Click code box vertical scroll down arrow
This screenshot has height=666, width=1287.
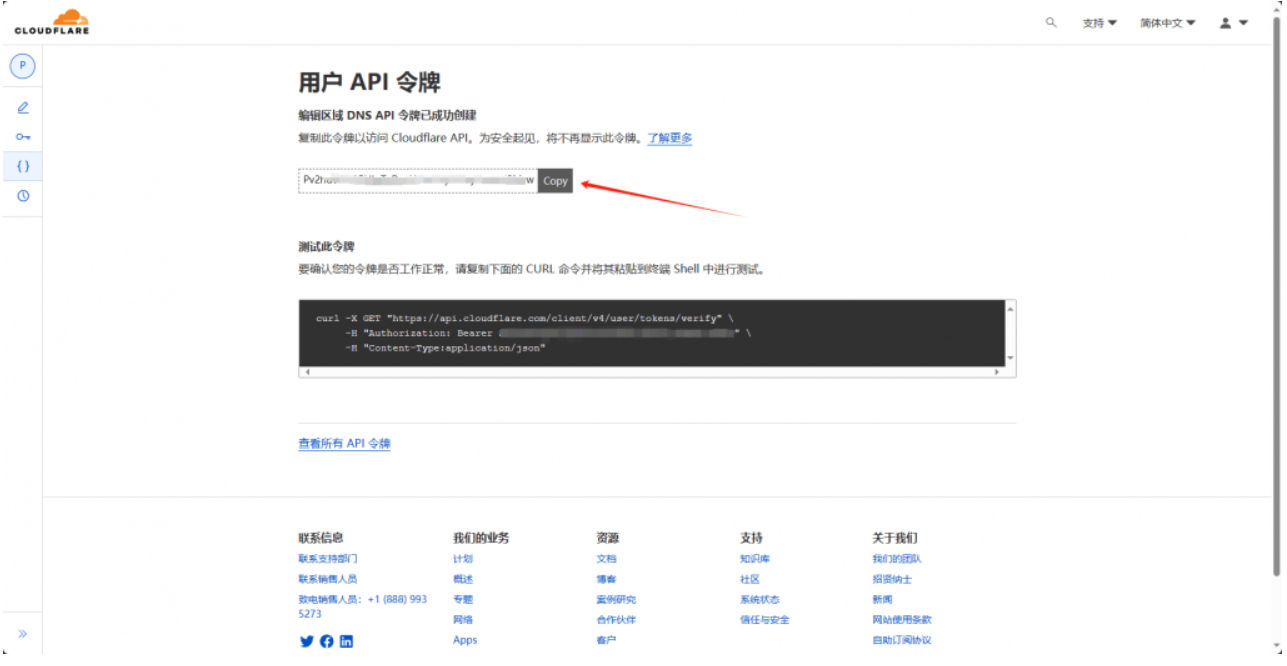[1010, 358]
